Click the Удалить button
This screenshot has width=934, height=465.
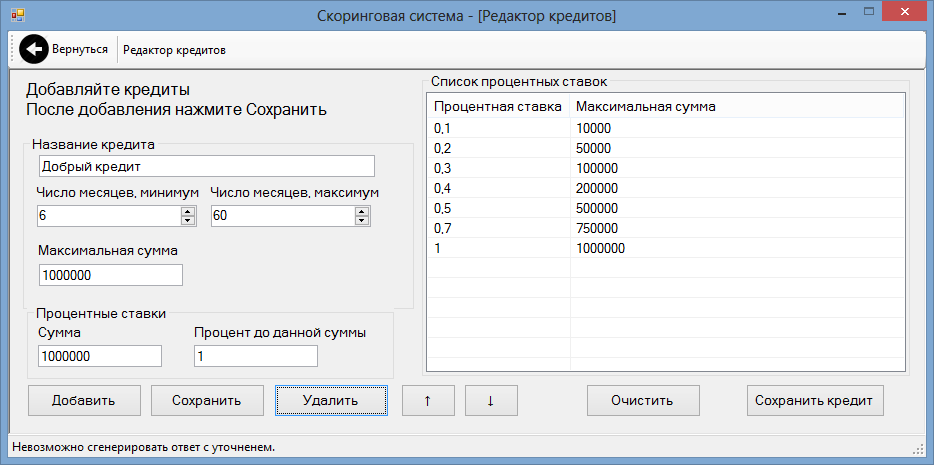click(x=331, y=400)
